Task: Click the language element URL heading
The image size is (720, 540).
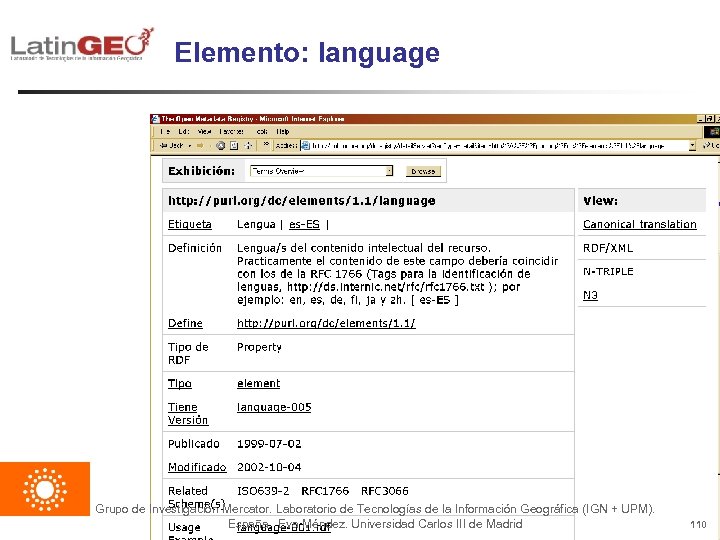Action: (x=302, y=201)
